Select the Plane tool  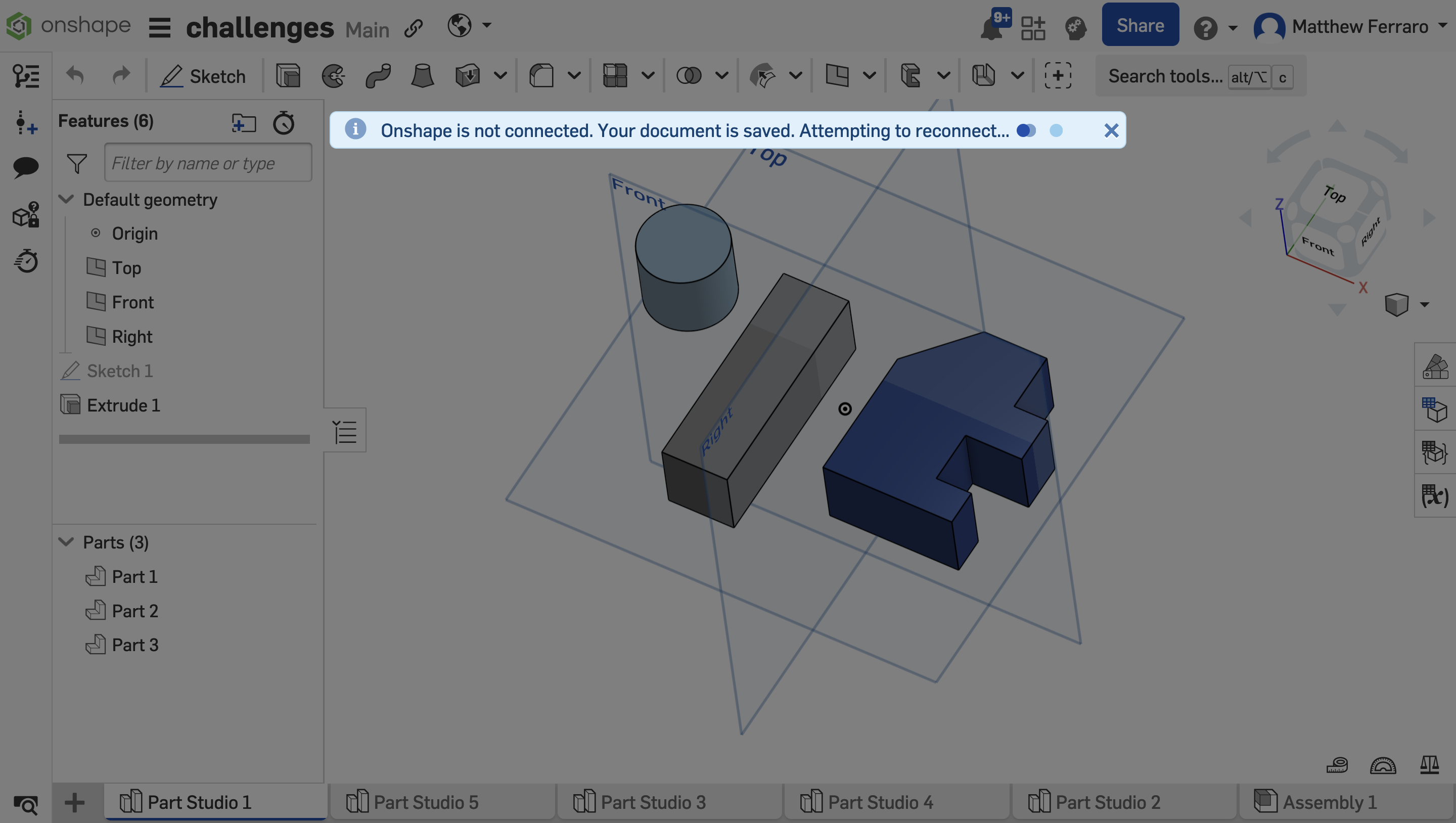click(x=837, y=76)
